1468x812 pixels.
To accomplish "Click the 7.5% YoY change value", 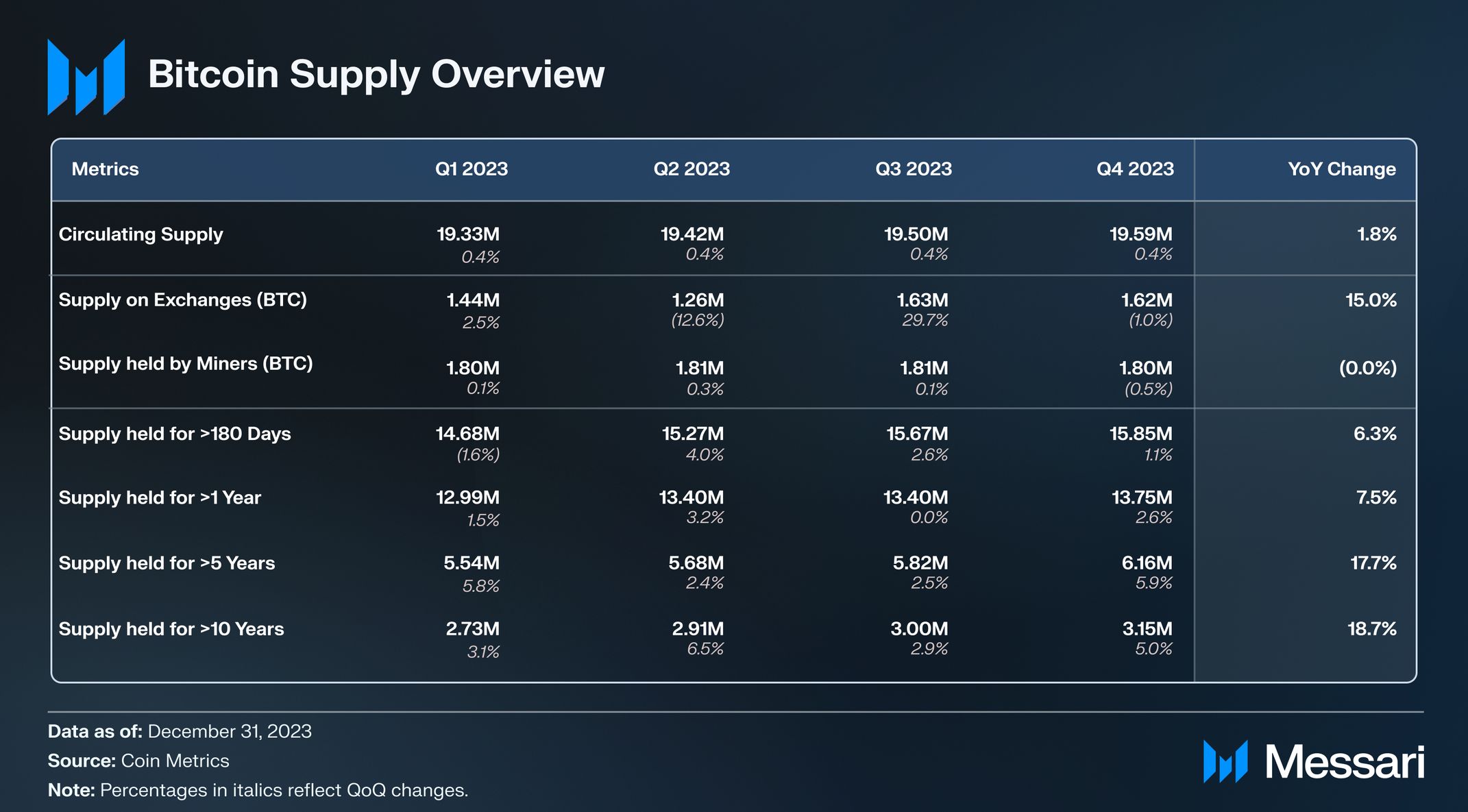I will [x=1376, y=497].
